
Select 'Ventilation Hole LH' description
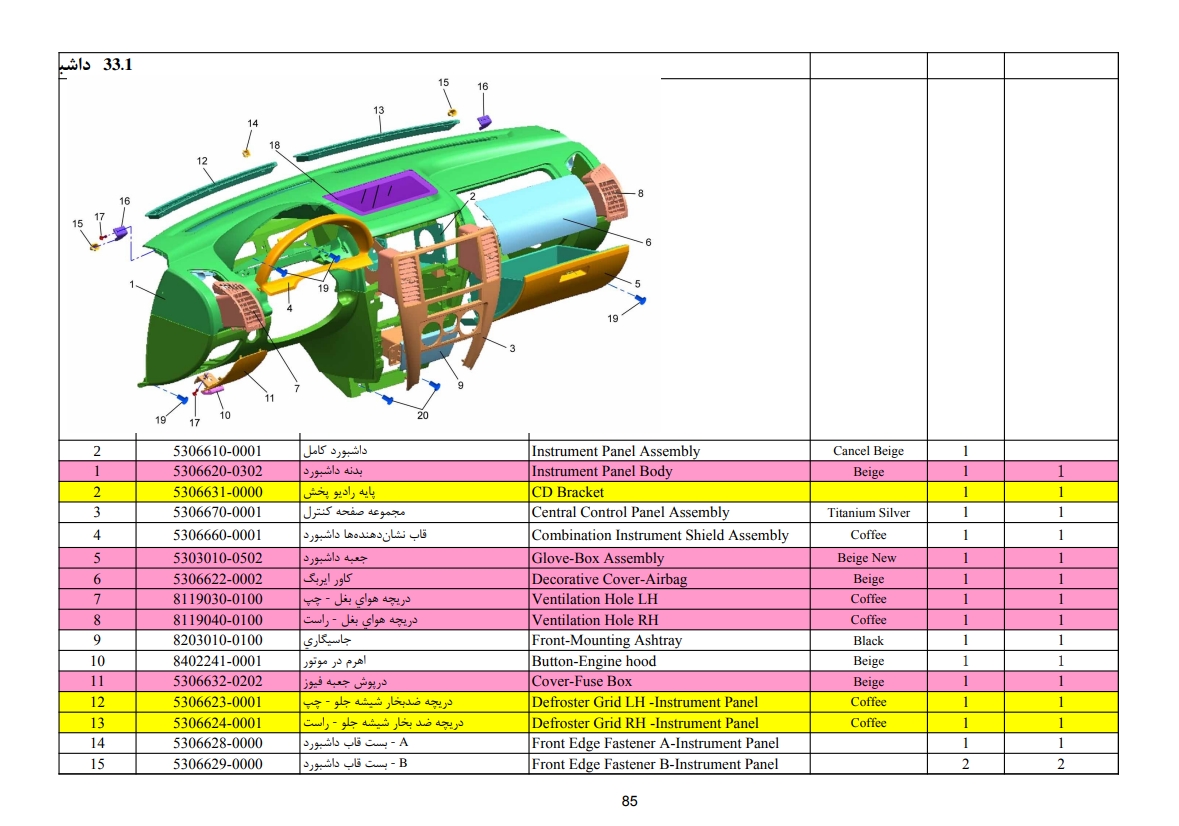point(594,599)
